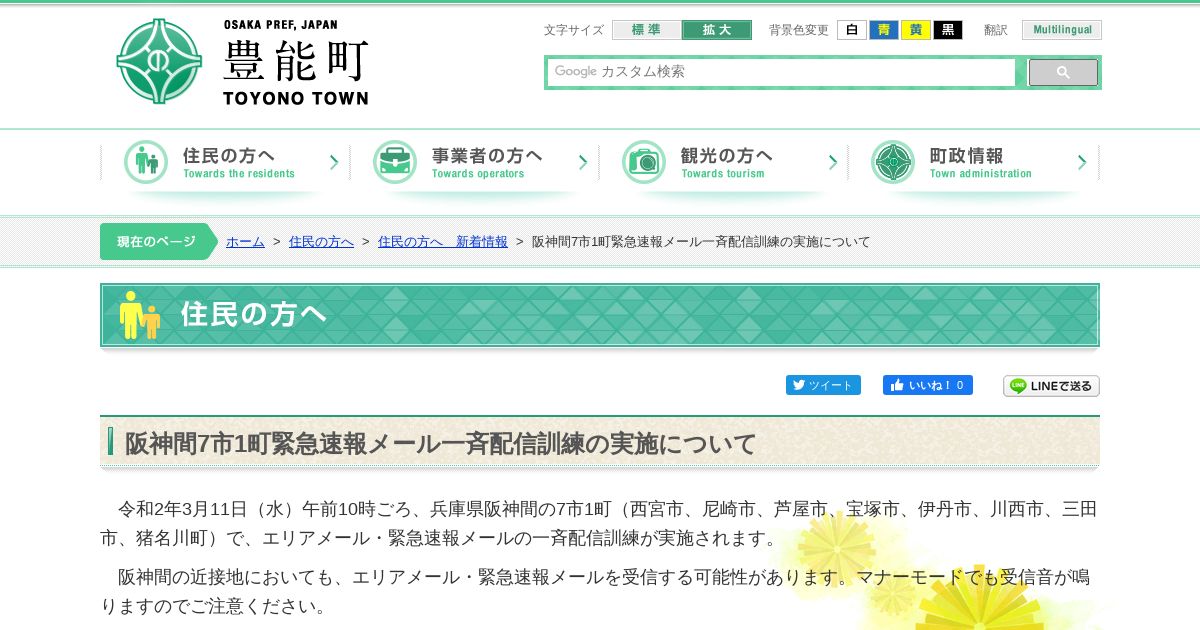Switch background color to black 黒

(948, 30)
